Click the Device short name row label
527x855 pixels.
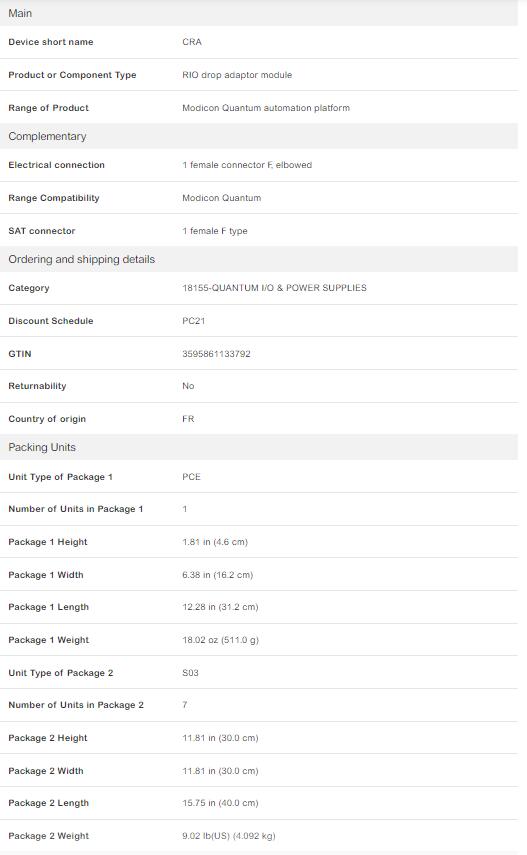coord(51,42)
